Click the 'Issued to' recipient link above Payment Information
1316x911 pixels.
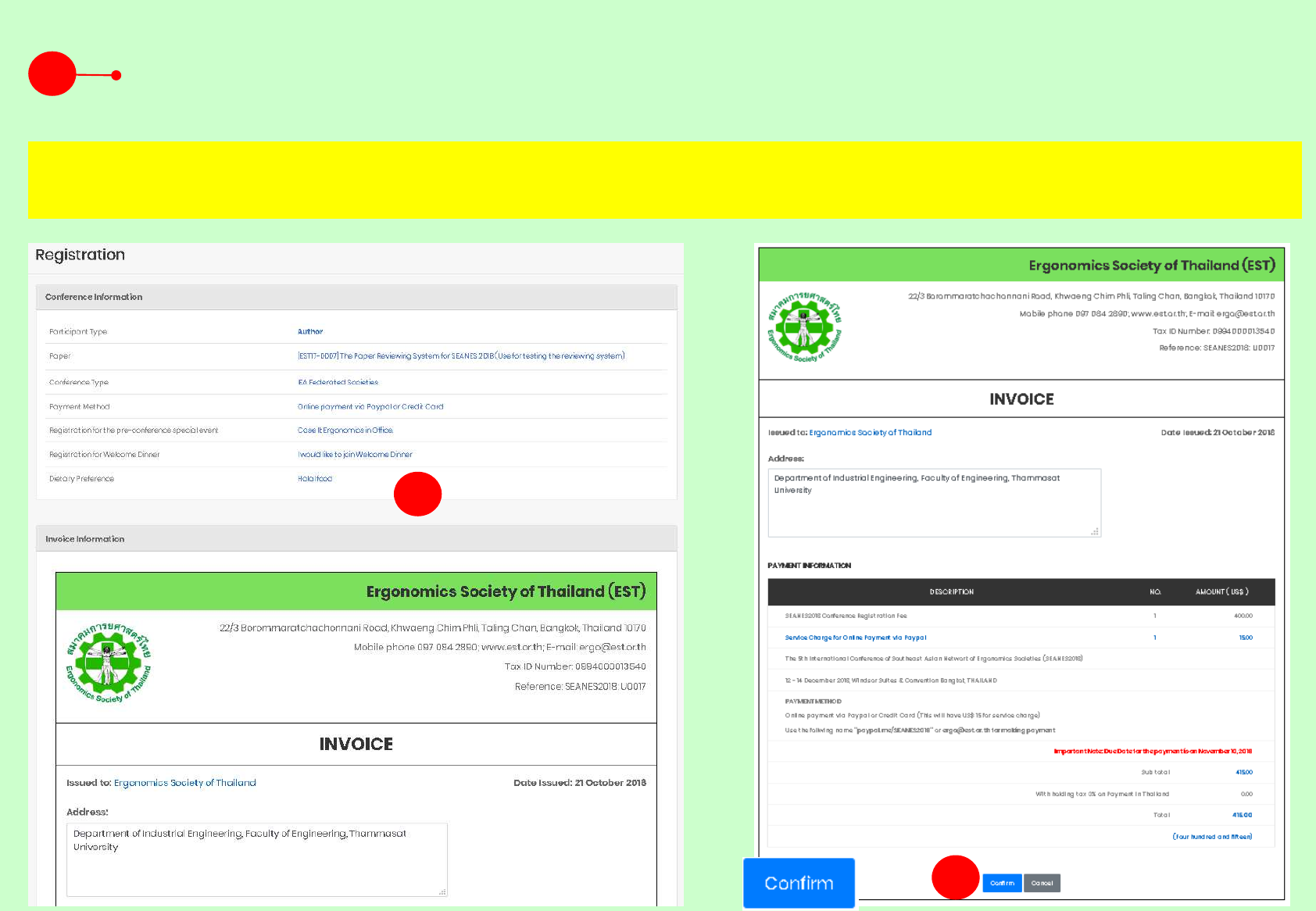(871, 432)
